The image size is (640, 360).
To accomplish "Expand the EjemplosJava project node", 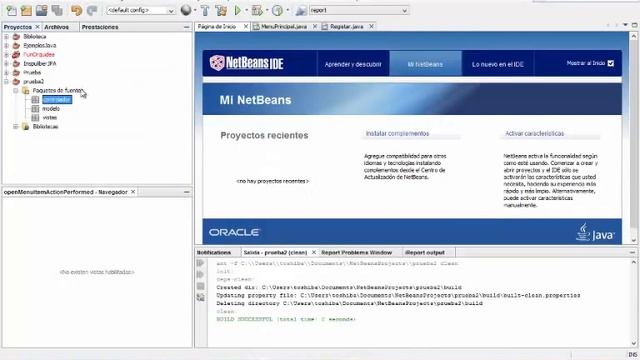I will coord(6,45).
